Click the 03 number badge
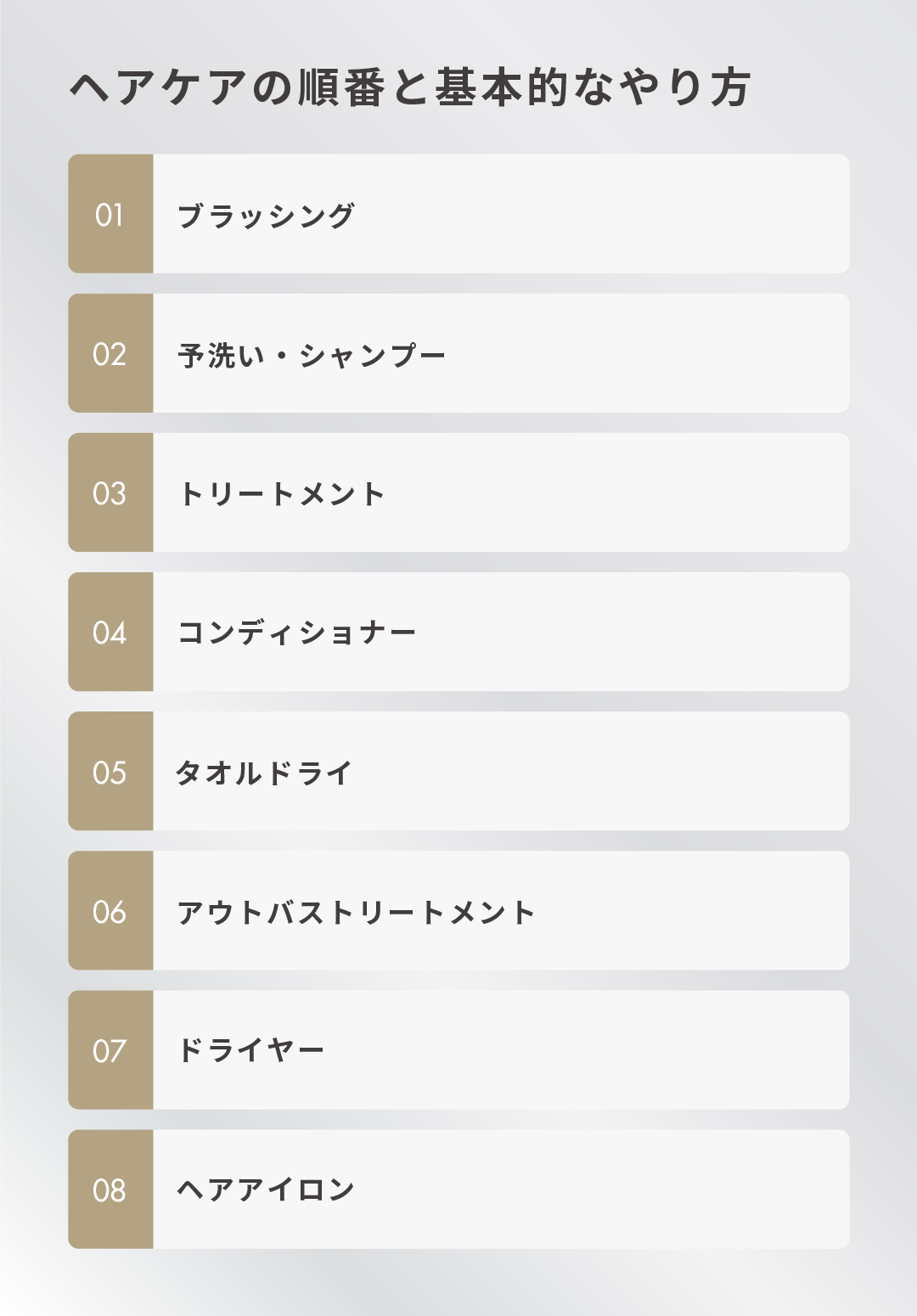917x1316 pixels. [x=110, y=492]
